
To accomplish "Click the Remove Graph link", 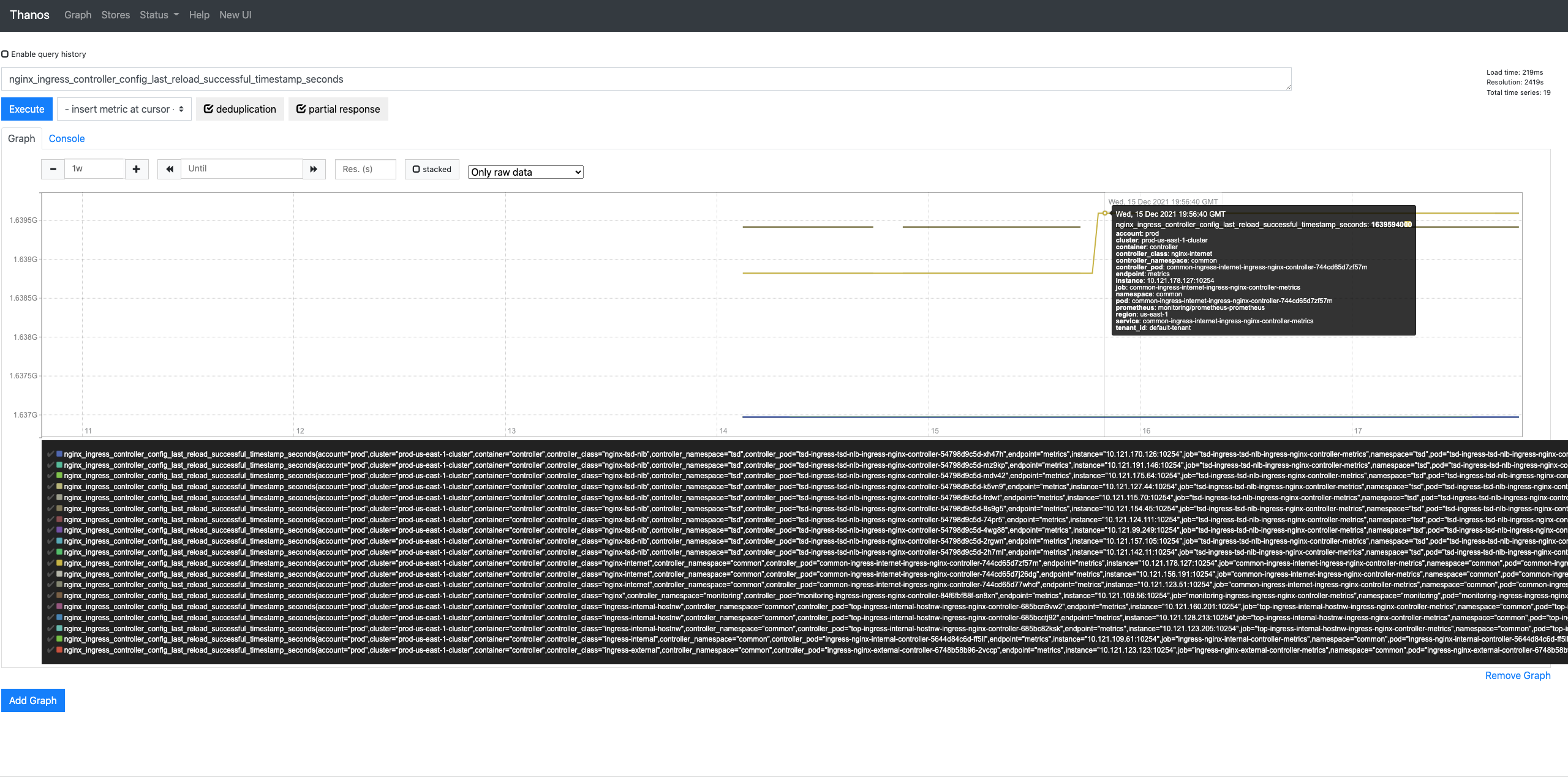I will [x=1518, y=675].
